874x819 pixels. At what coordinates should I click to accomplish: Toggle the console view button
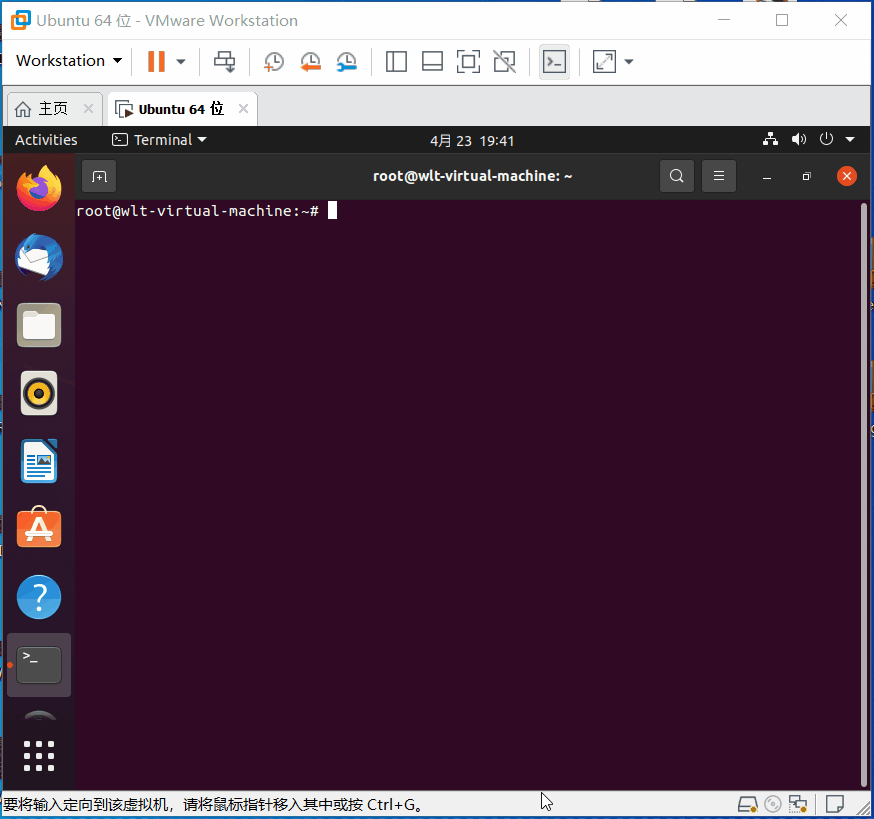point(555,61)
